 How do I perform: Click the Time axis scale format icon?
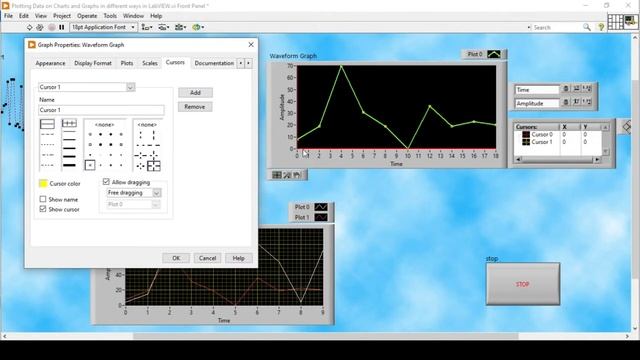pos(587,89)
